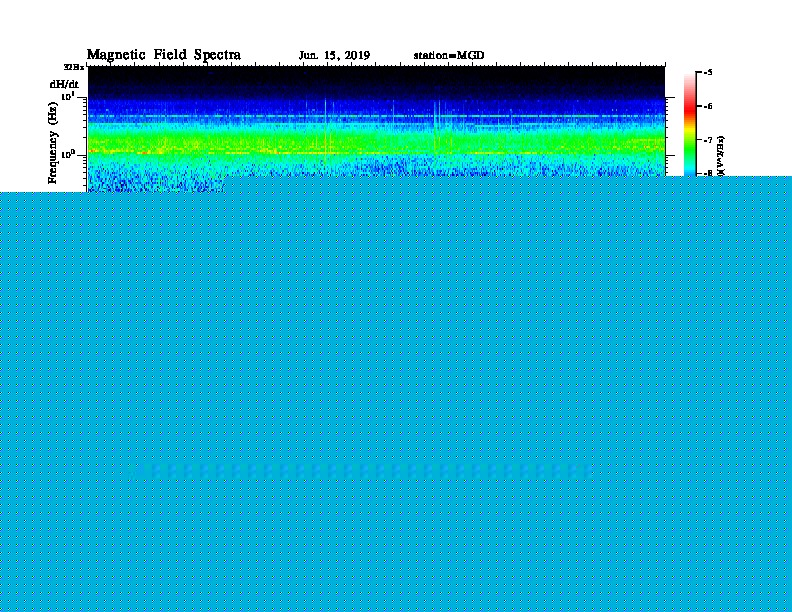Click the "station=MGD" label
Screen dimensions: 792x612
pos(449,56)
